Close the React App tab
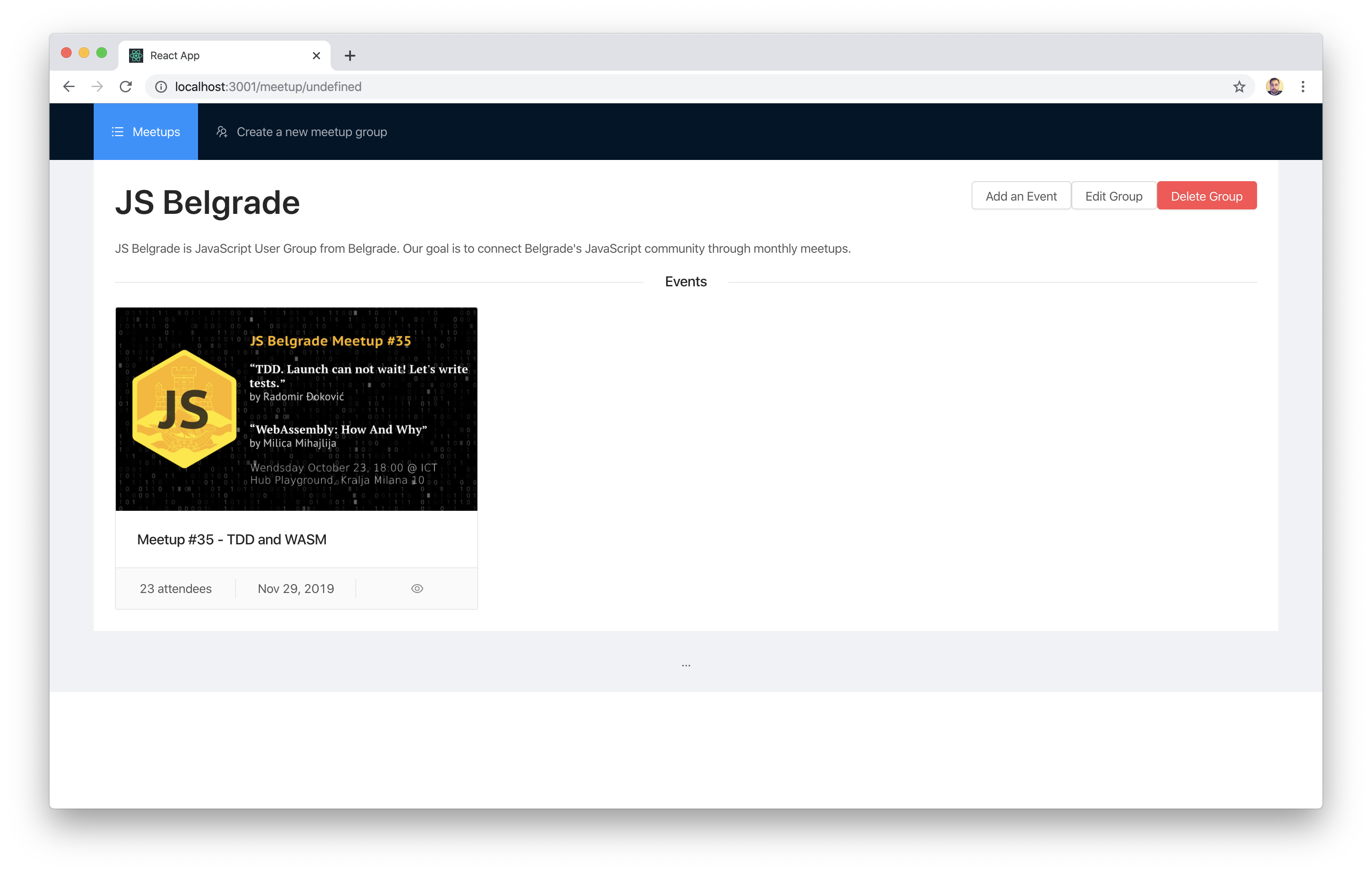 pyautogui.click(x=316, y=56)
